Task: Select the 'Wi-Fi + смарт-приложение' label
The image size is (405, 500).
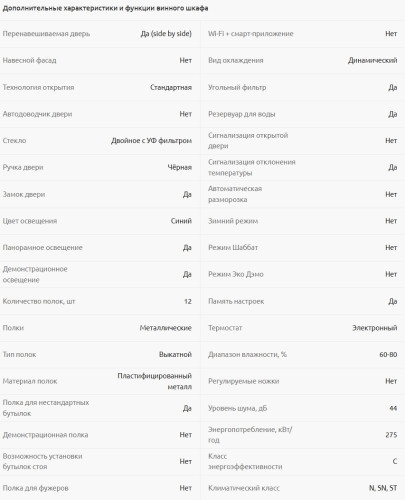Action: coord(251,34)
